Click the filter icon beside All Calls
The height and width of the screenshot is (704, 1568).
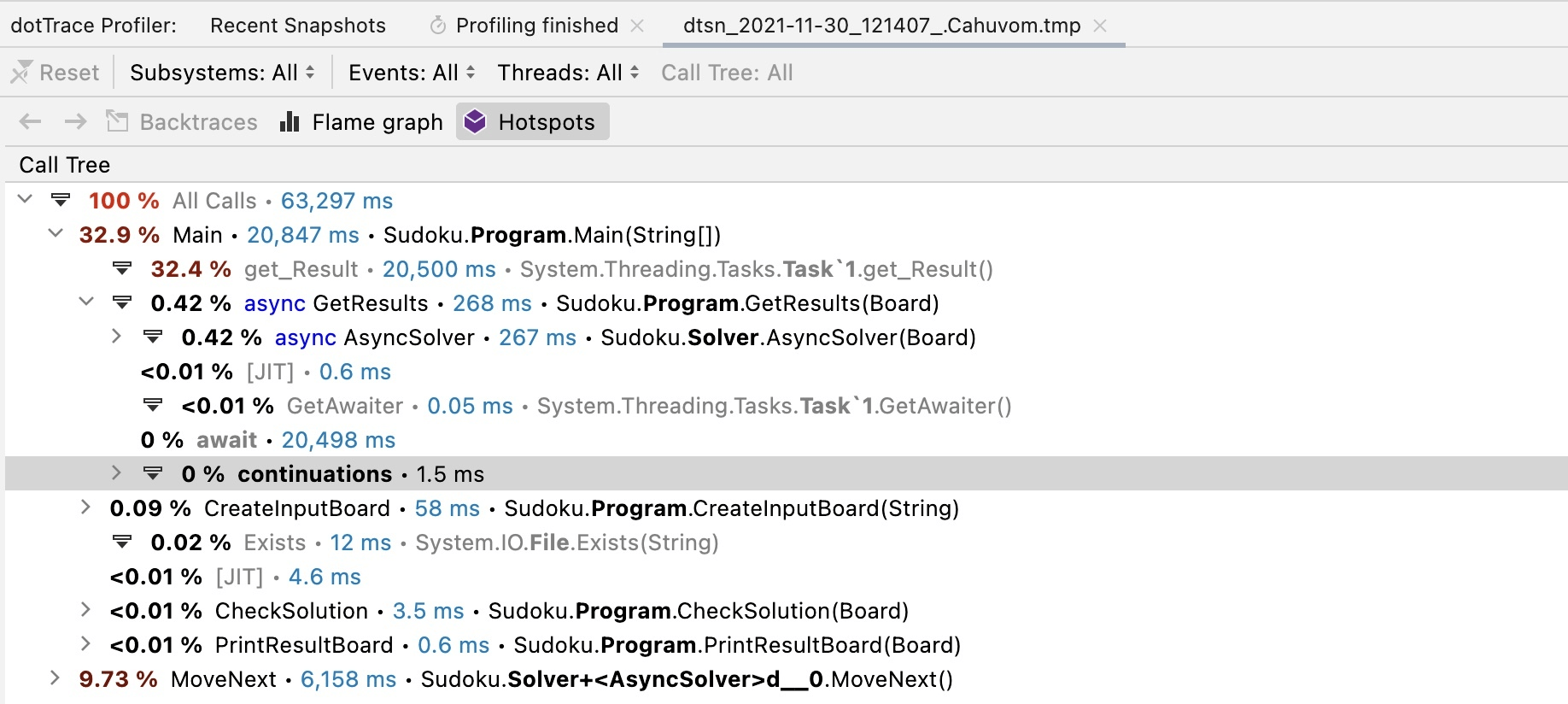(61, 201)
